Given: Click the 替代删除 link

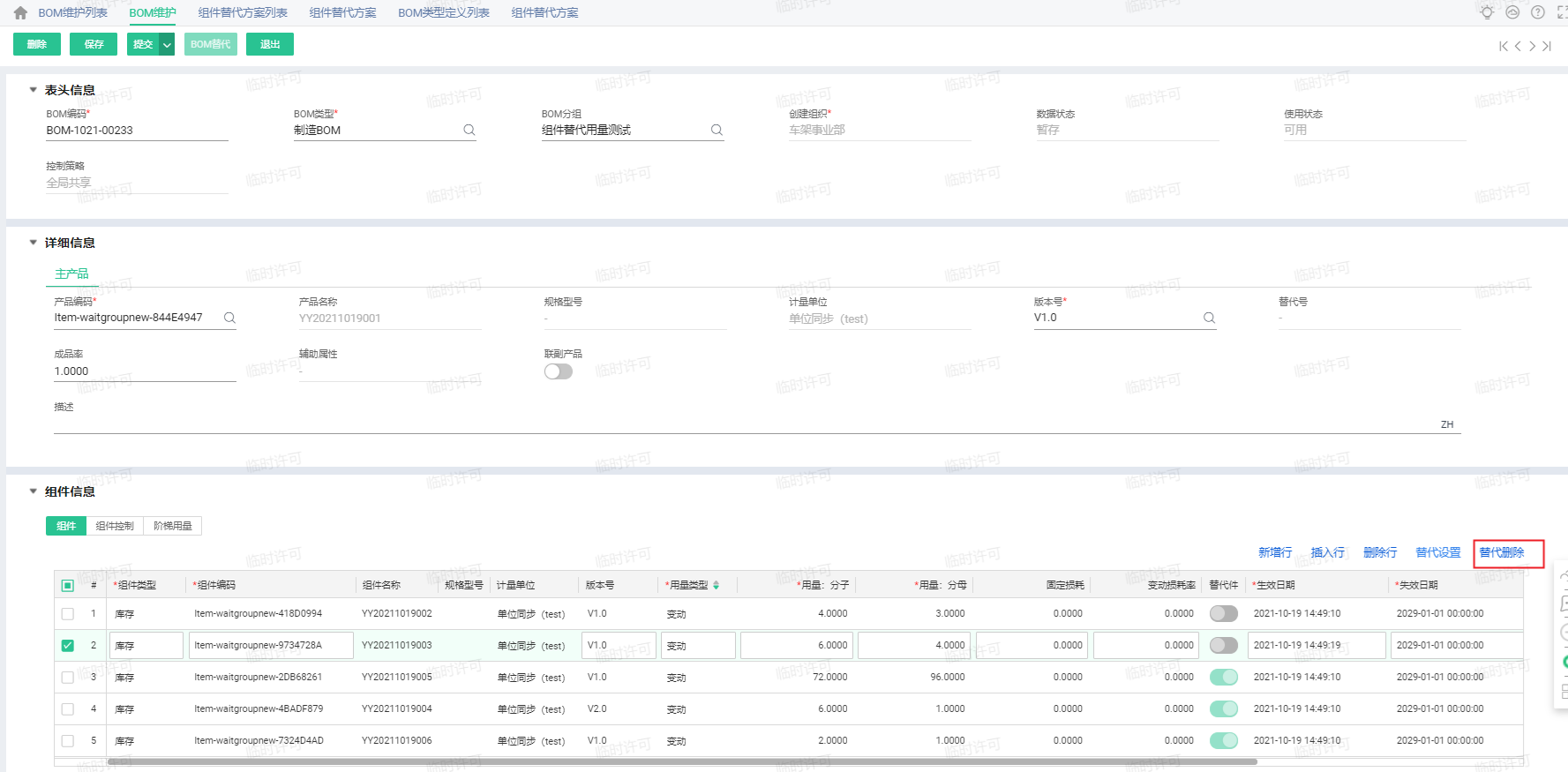Looking at the screenshot, I should tap(1502, 552).
